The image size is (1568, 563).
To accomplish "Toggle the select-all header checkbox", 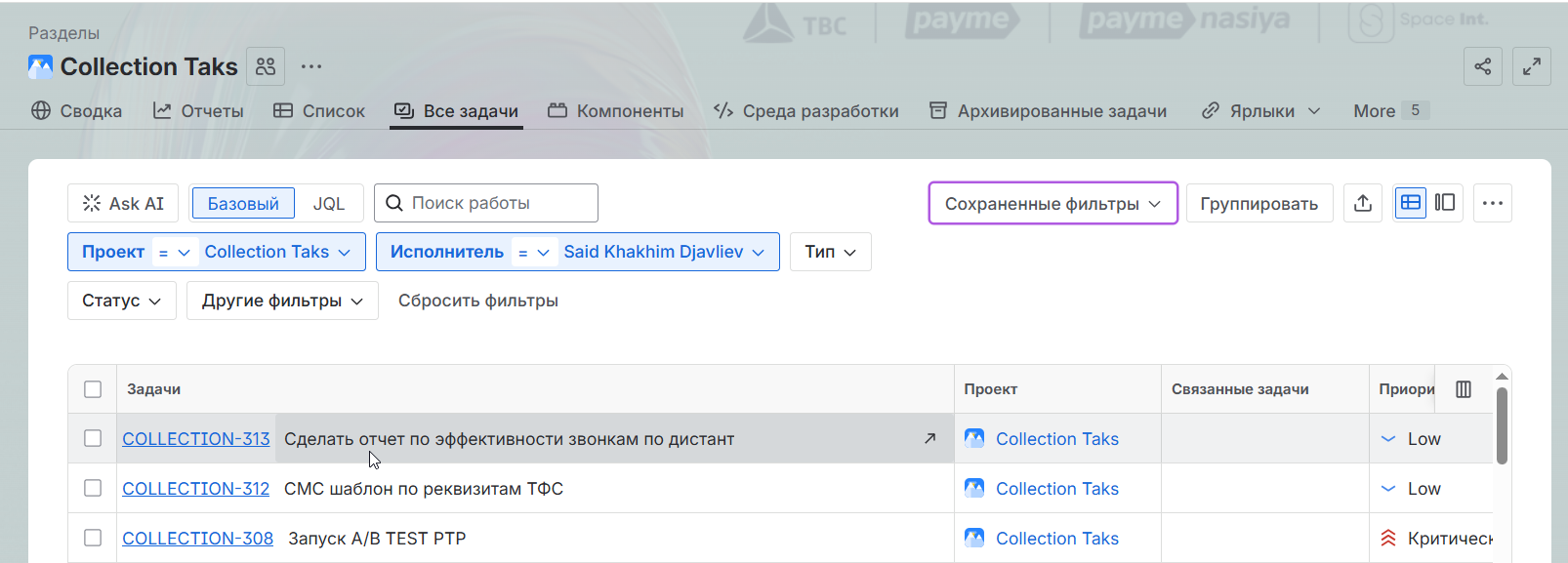I will tap(93, 389).
